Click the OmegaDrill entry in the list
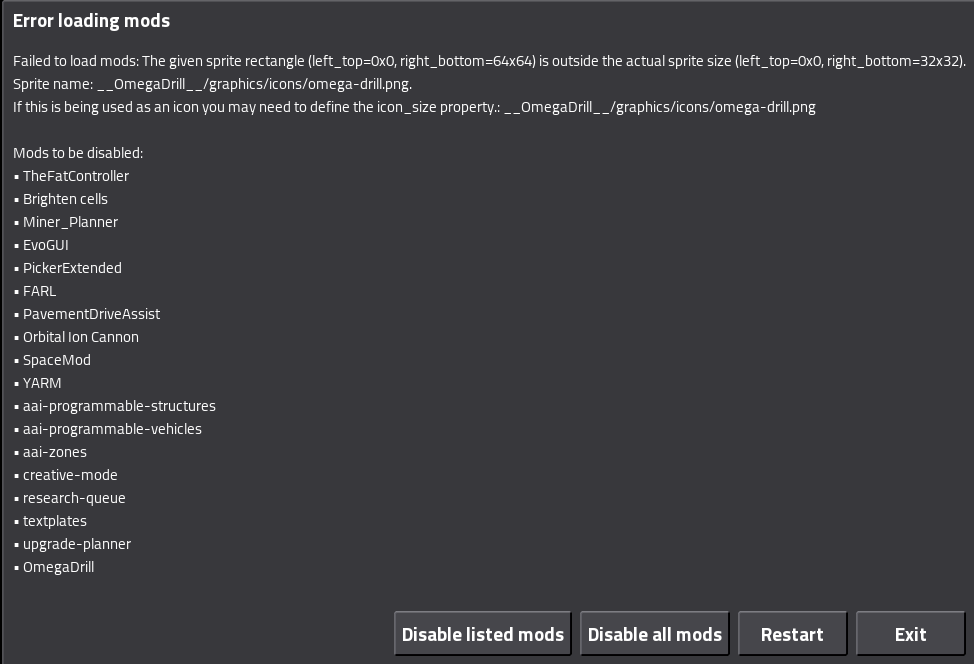974x664 pixels. pyautogui.click(x=58, y=566)
